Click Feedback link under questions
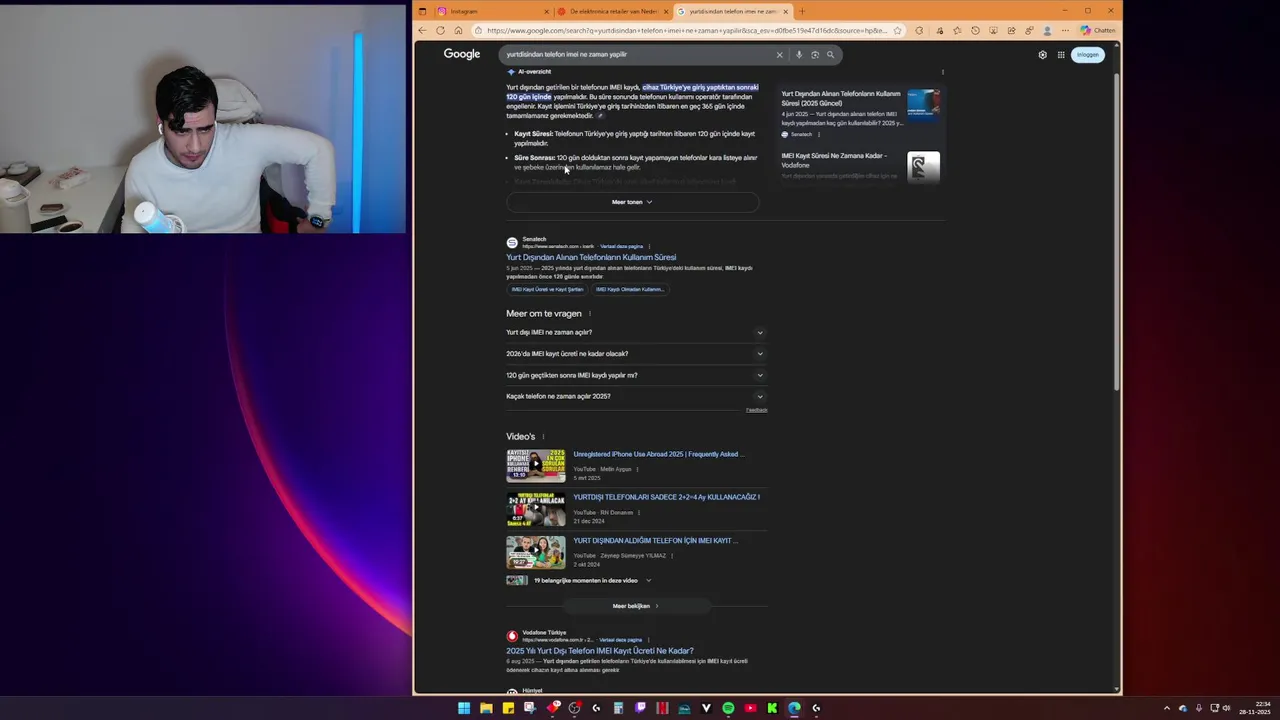The height and width of the screenshot is (720, 1280). (757, 410)
